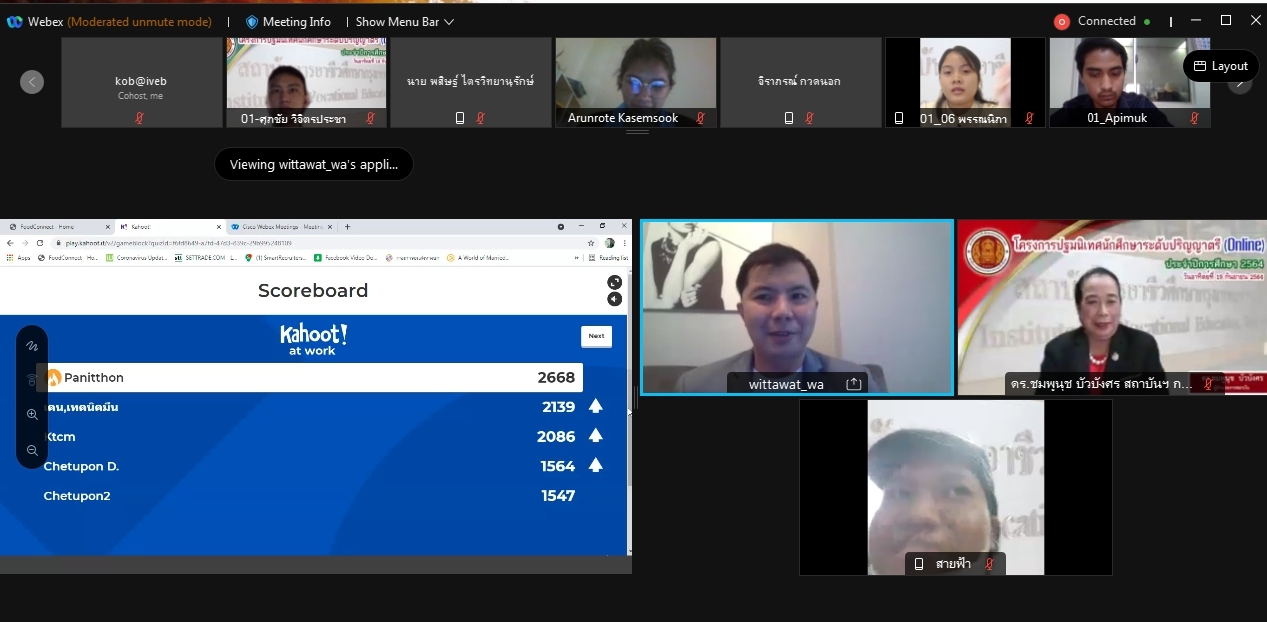Open the Meeting Info panel
Screen dimensions: 1267x622
[288, 21]
